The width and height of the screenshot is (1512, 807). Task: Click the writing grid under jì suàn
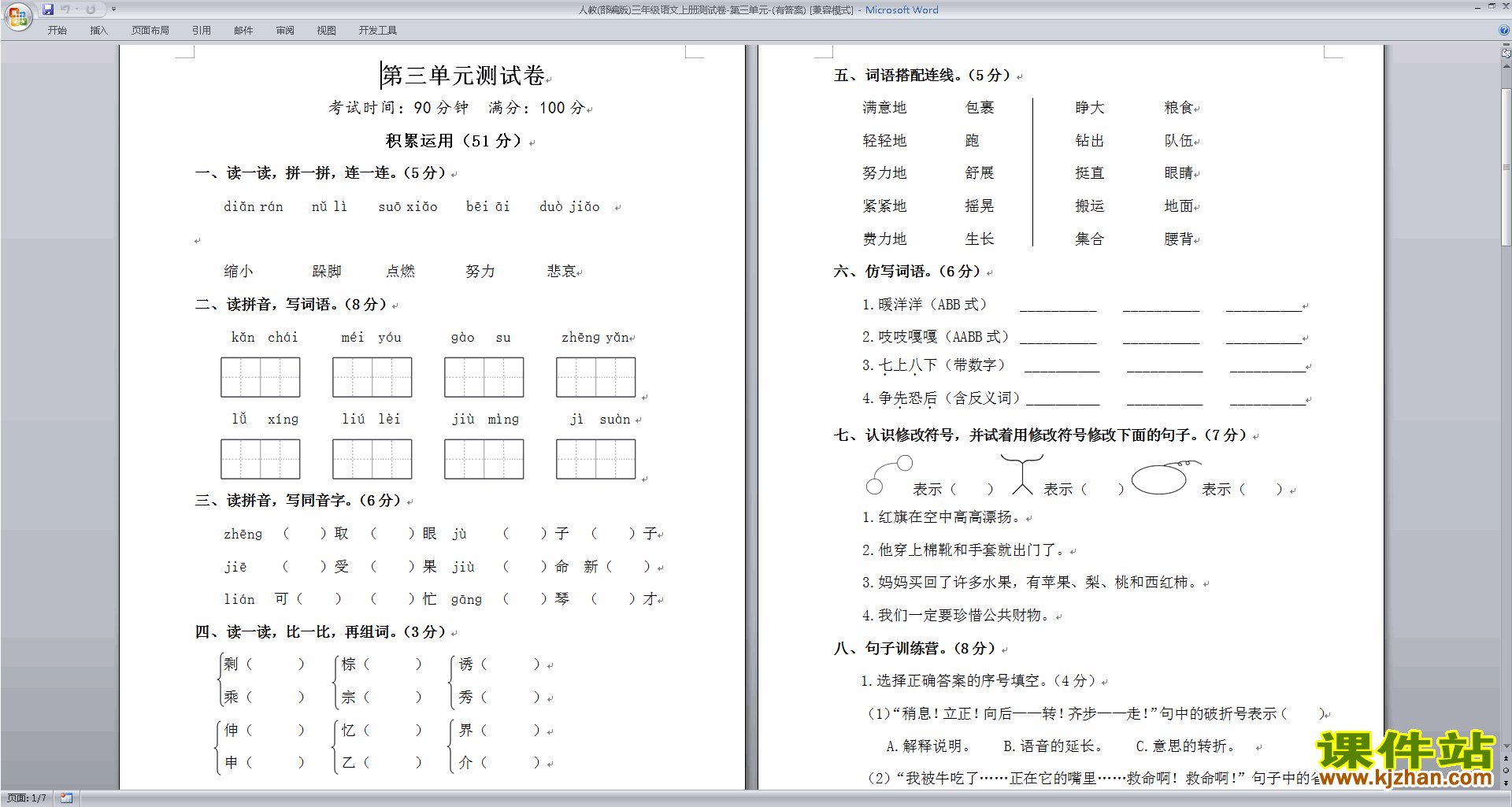[x=596, y=459]
